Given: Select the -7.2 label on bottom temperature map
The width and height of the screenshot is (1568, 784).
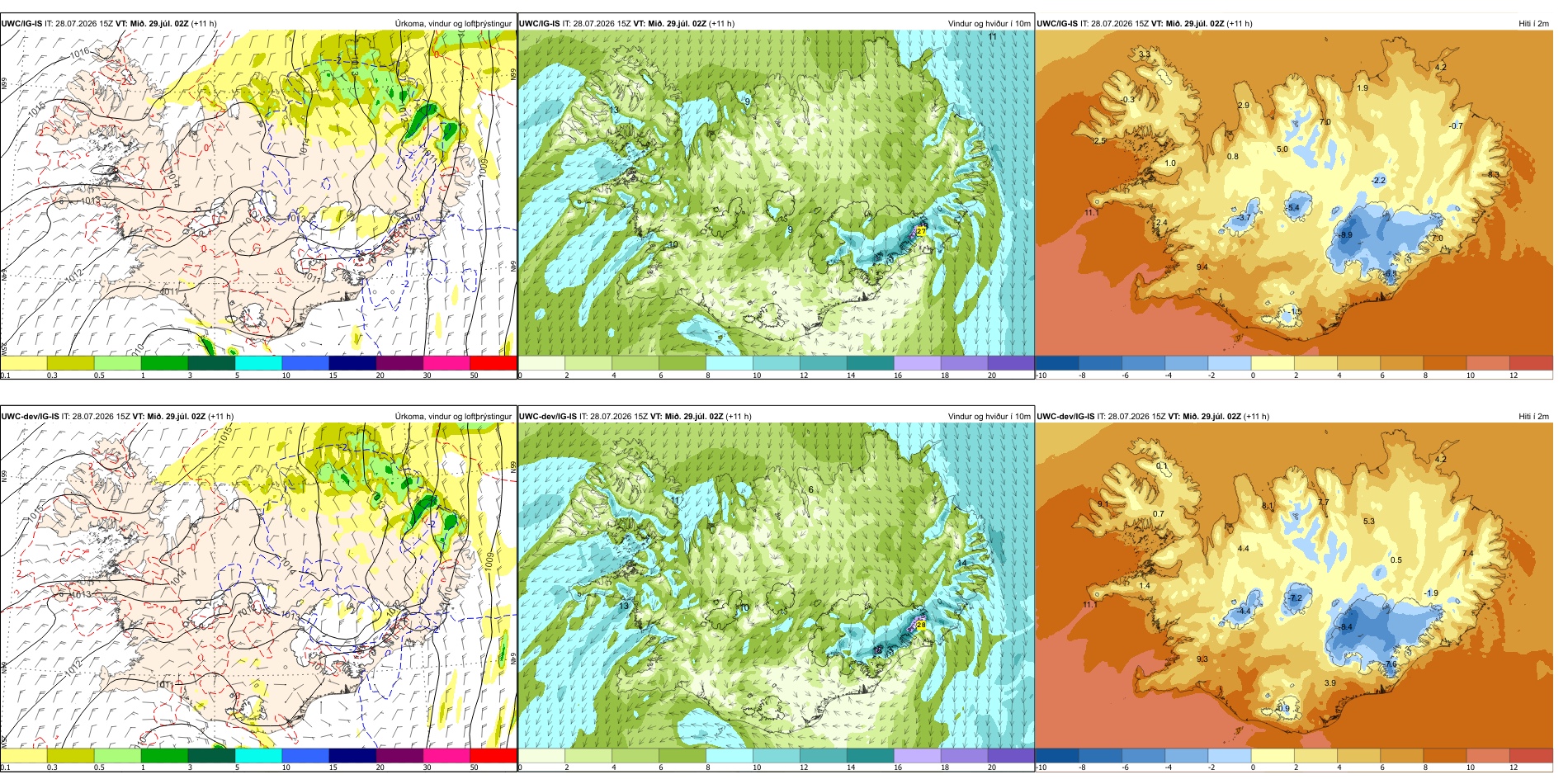Looking at the screenshot, I should click(x=1294, y=598).
